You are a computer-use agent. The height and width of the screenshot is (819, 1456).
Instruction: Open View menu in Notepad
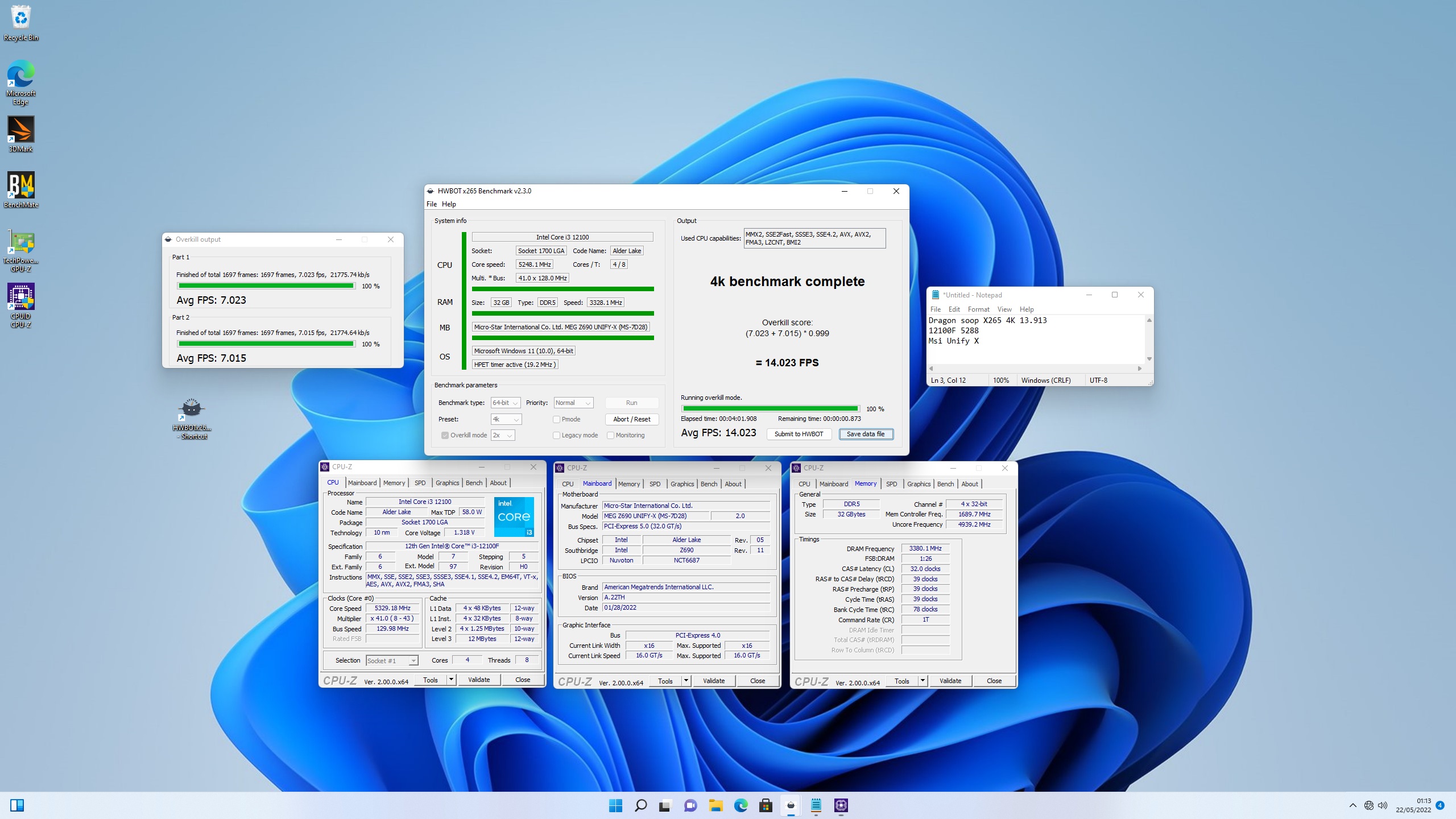click(x=1004, y=309)
